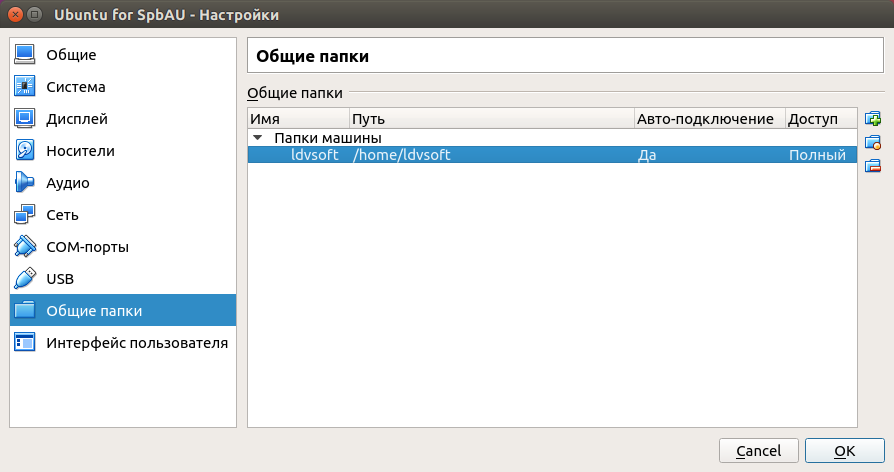Click the chip icon beside Система
Screen dimensions: 894x472
click(25, 87)
